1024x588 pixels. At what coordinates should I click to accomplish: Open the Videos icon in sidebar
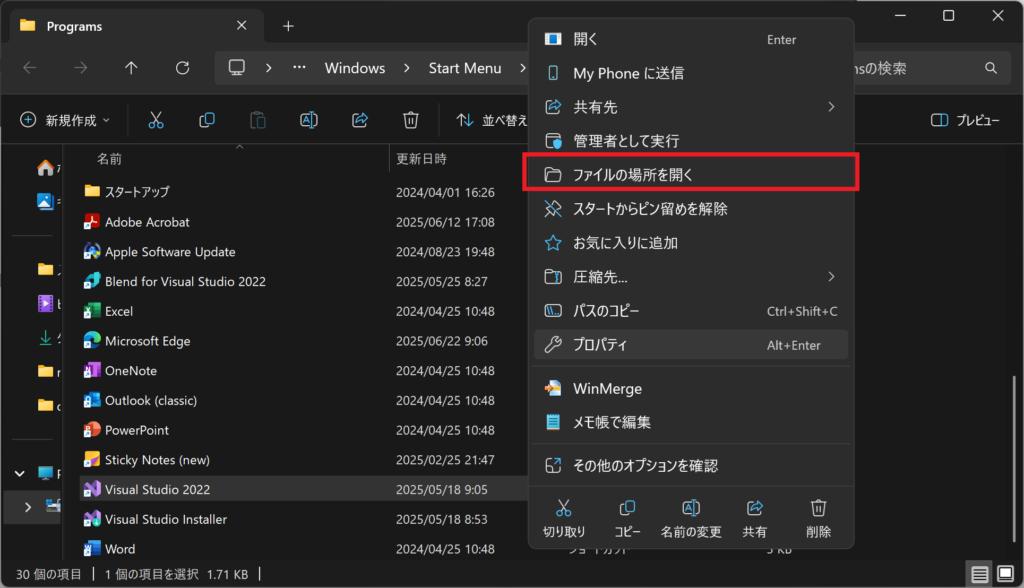(x=45, y=303)
